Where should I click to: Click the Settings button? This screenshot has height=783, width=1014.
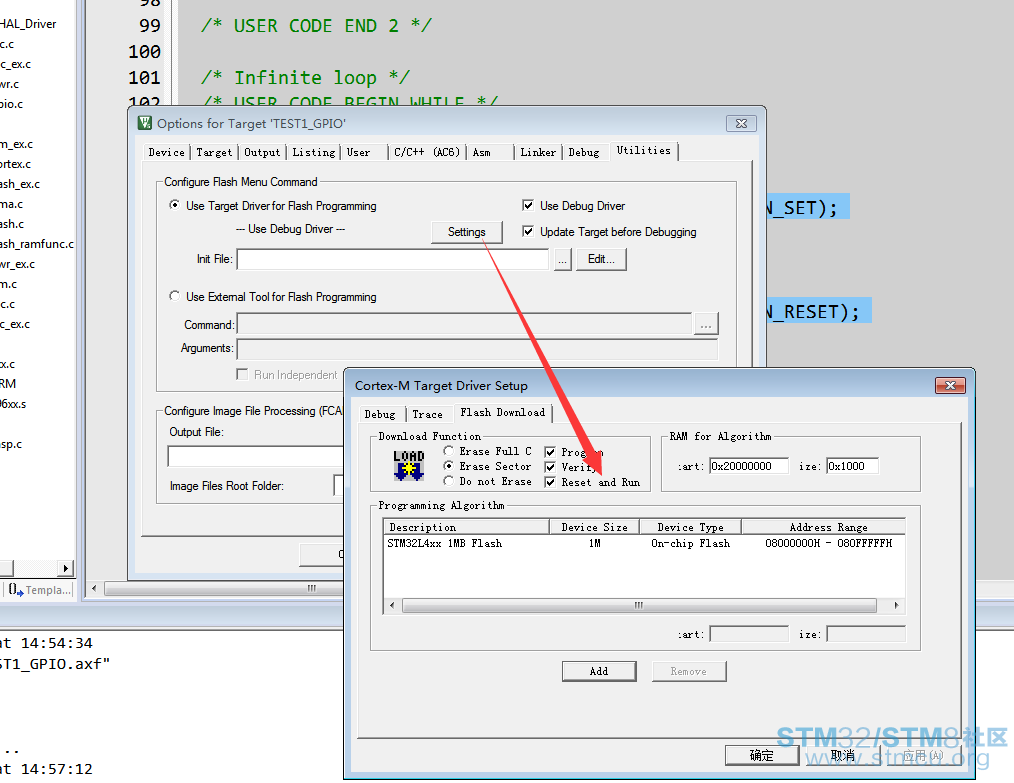(x=466, y=232)
